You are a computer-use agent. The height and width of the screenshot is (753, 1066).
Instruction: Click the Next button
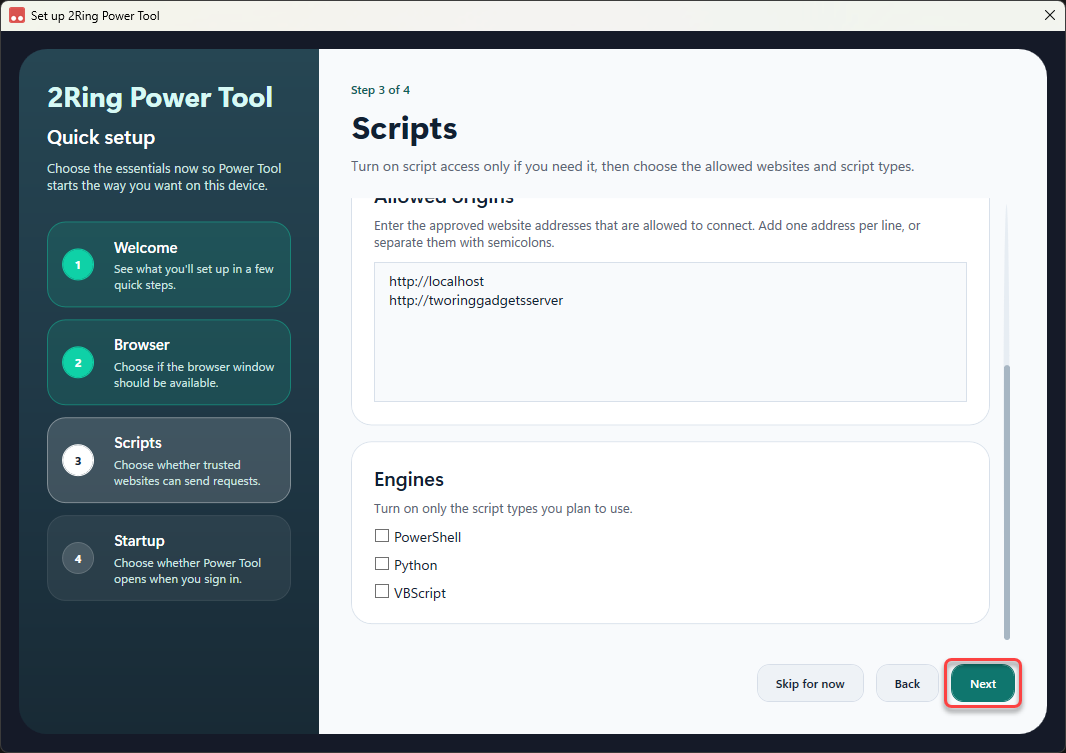pyautogui.click(x=982, y=684)
